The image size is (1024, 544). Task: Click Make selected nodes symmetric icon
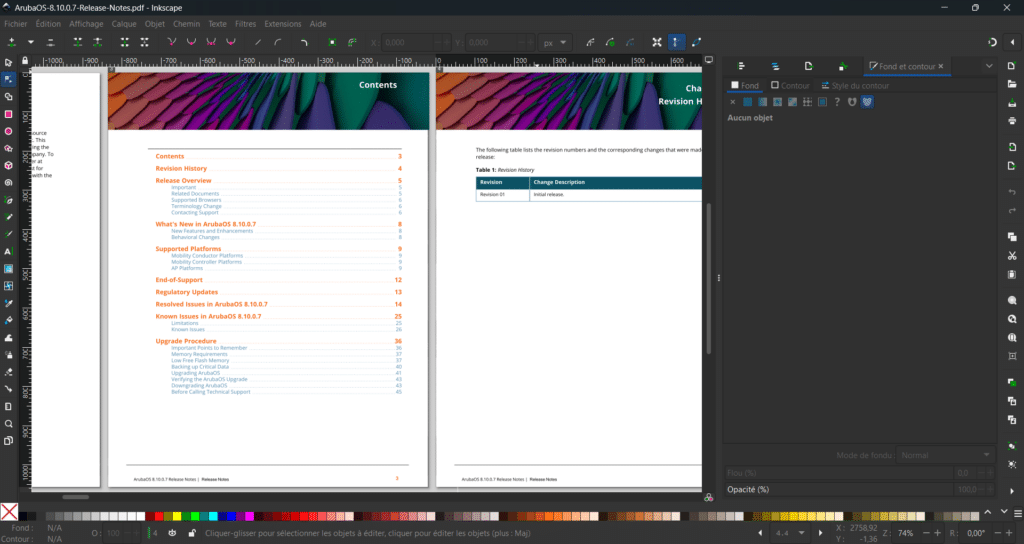(211, 42)
